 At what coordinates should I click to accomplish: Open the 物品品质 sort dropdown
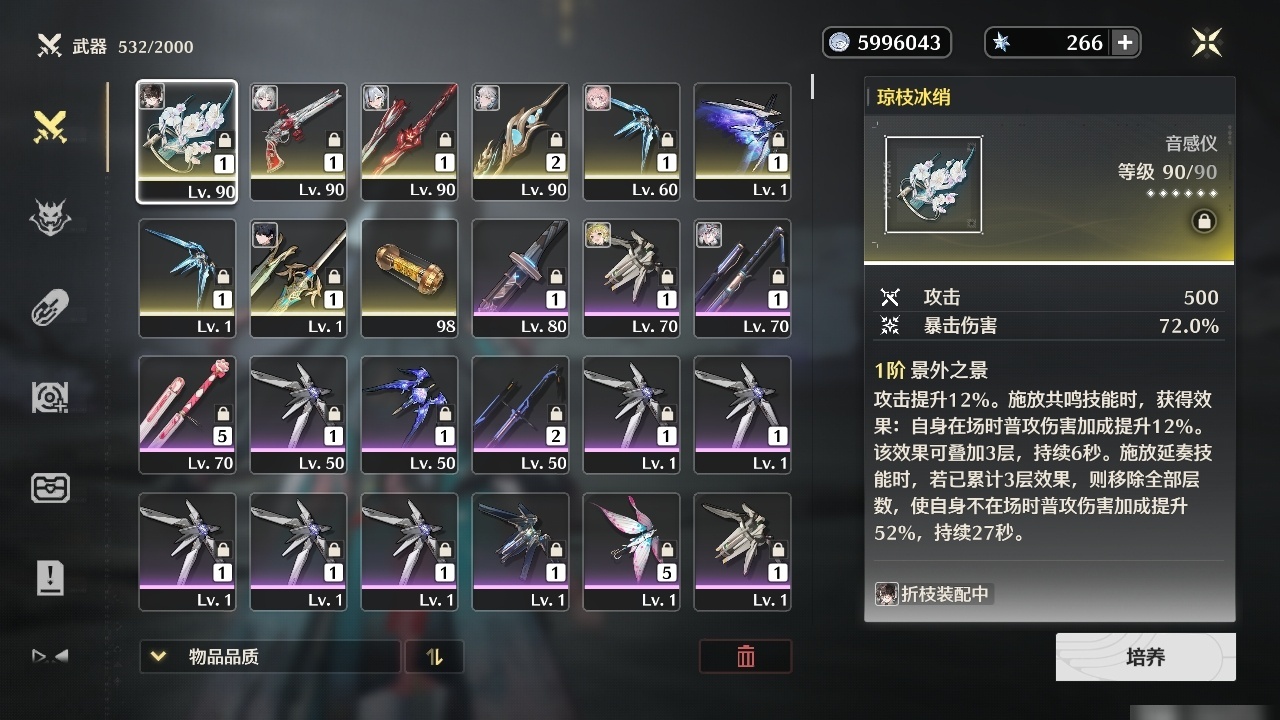pos(269,657)
